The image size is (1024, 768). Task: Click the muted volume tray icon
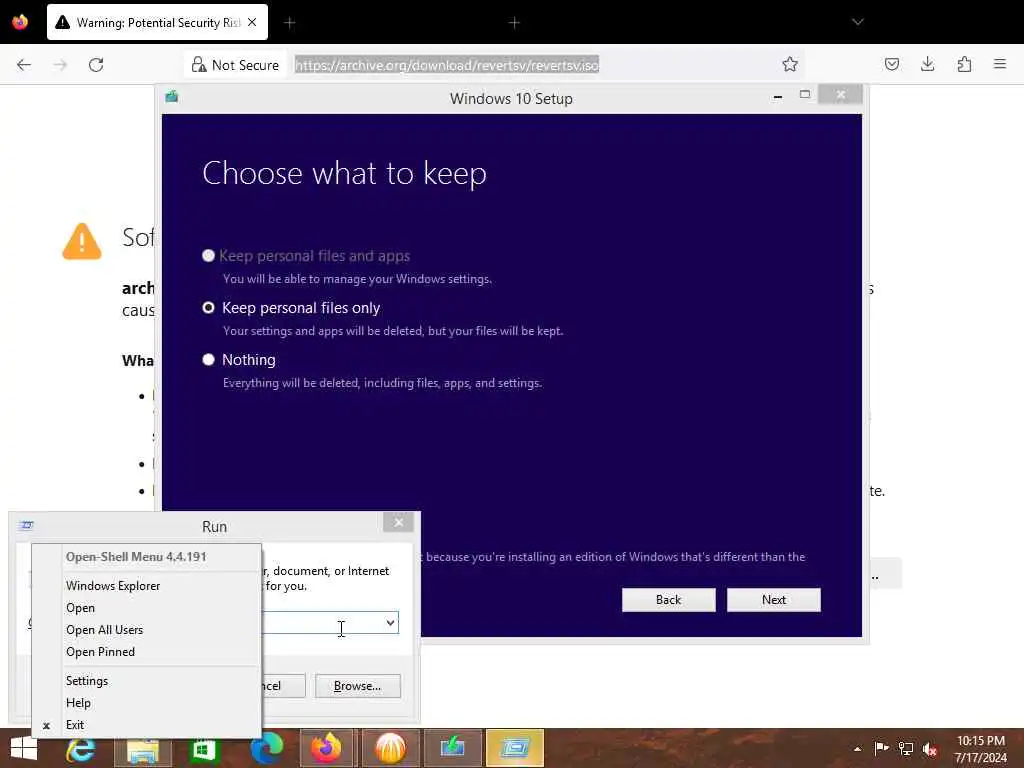point(930,749)
